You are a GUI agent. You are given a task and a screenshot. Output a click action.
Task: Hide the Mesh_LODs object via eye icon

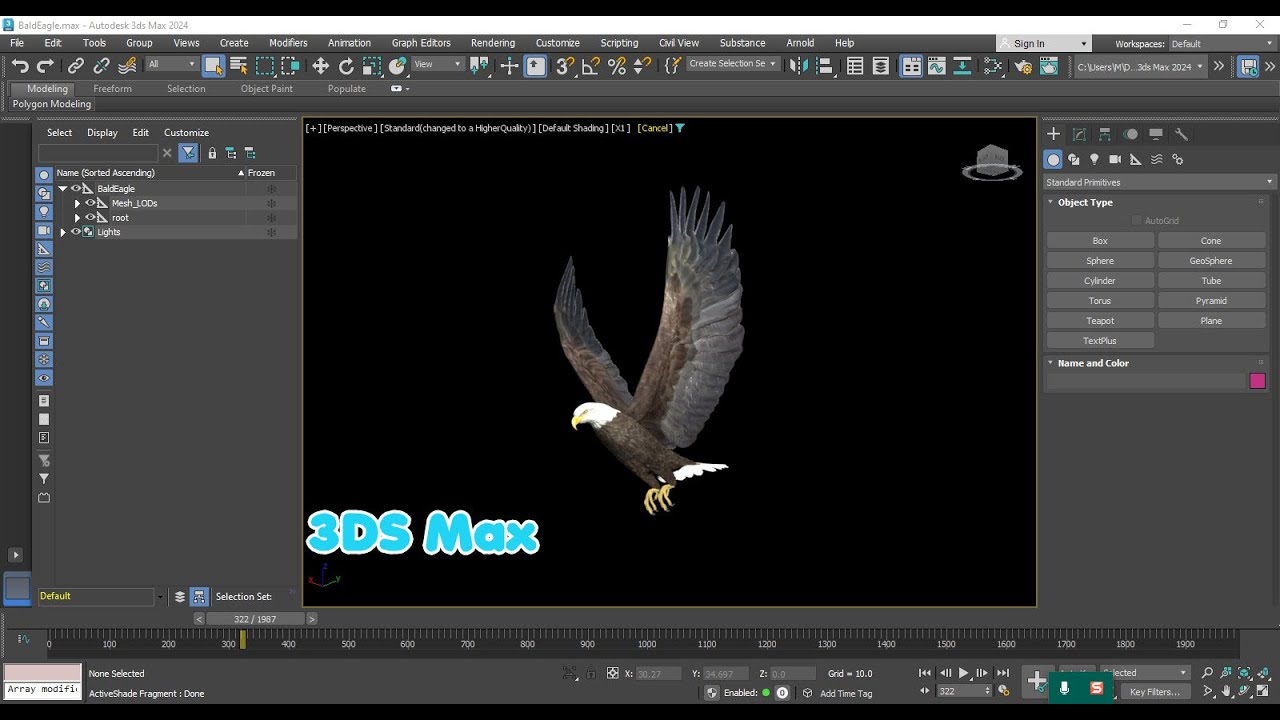[90, 203]
